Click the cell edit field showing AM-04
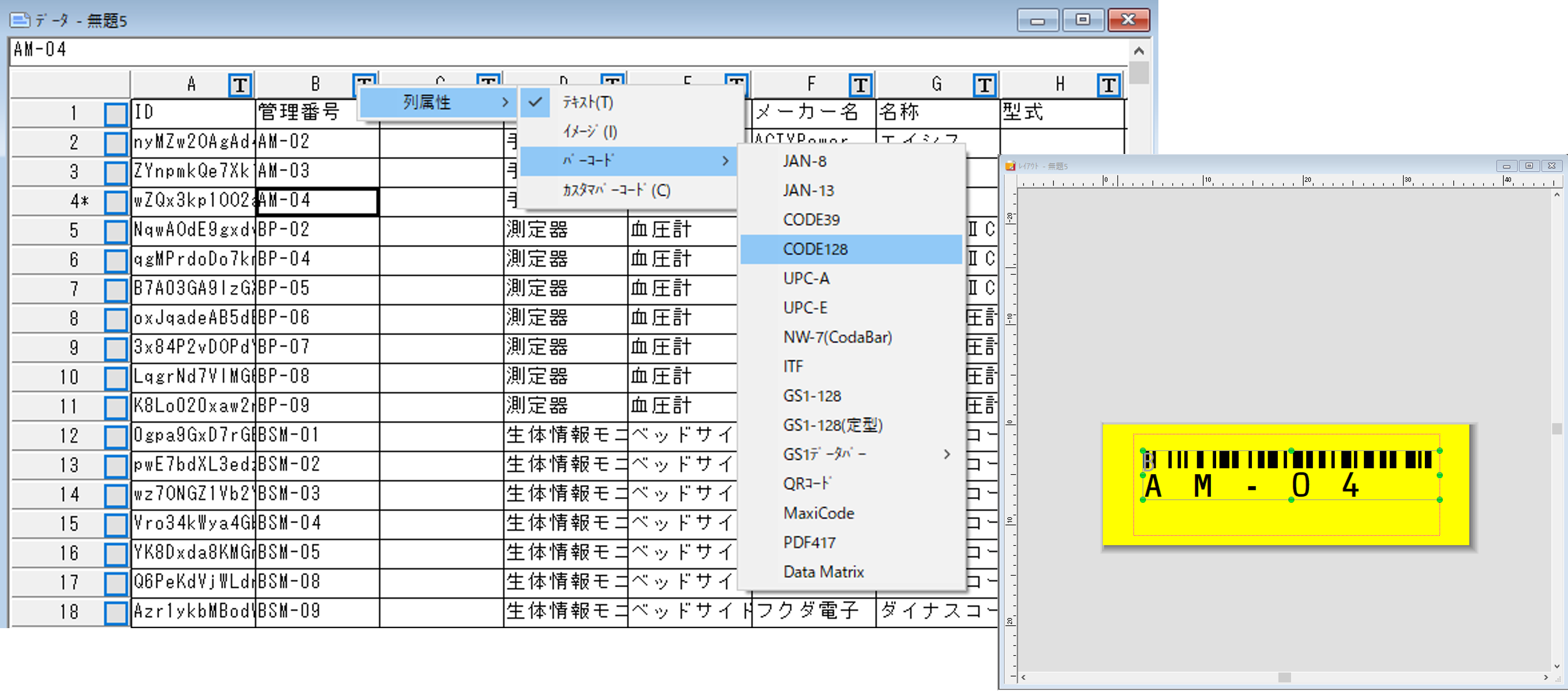Image resolution: width=1568 pixels, height=691 pixels. click(x=568, y=50)
